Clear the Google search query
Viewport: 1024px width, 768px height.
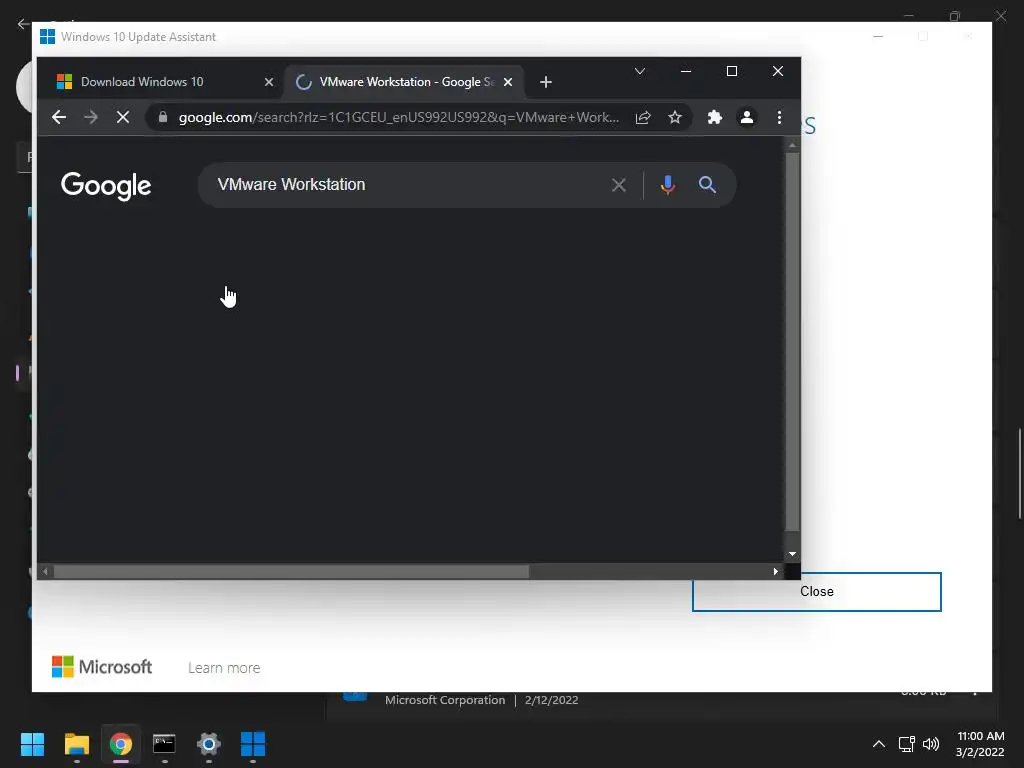click(x=618, y=185)
